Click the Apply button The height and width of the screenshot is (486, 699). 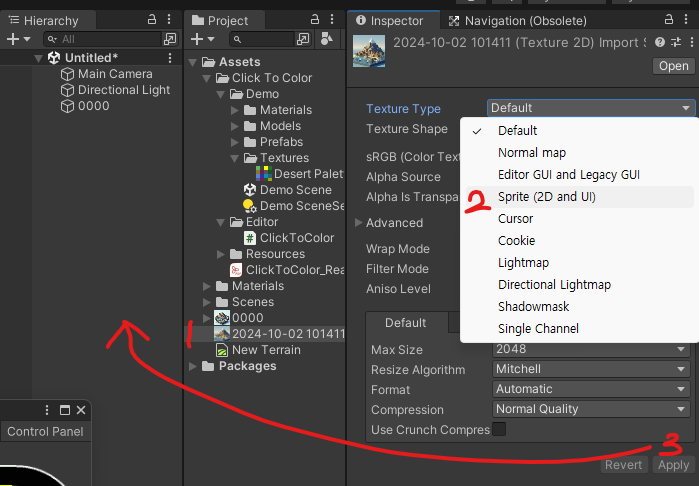[x=674, y=465]
